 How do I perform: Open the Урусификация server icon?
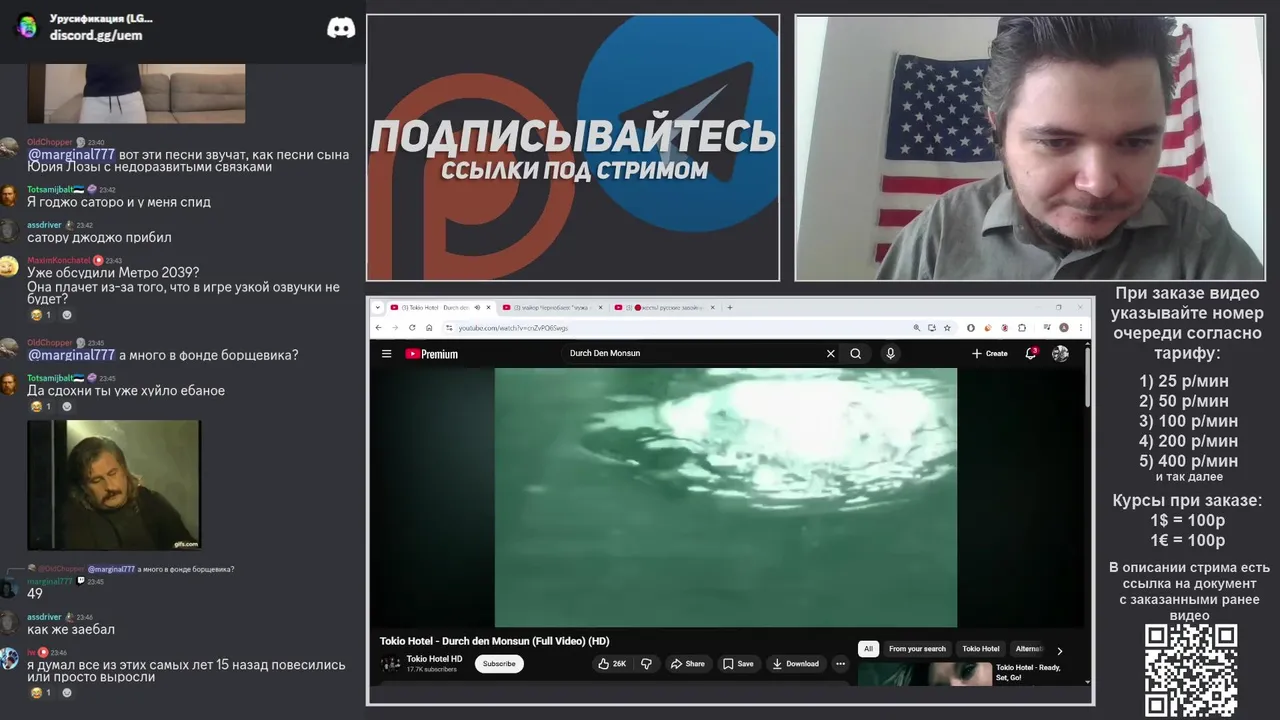(27, 26)
